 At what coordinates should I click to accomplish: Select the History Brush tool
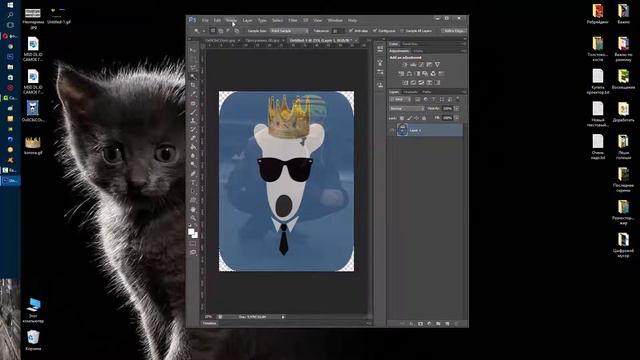[x=193, y=129]
